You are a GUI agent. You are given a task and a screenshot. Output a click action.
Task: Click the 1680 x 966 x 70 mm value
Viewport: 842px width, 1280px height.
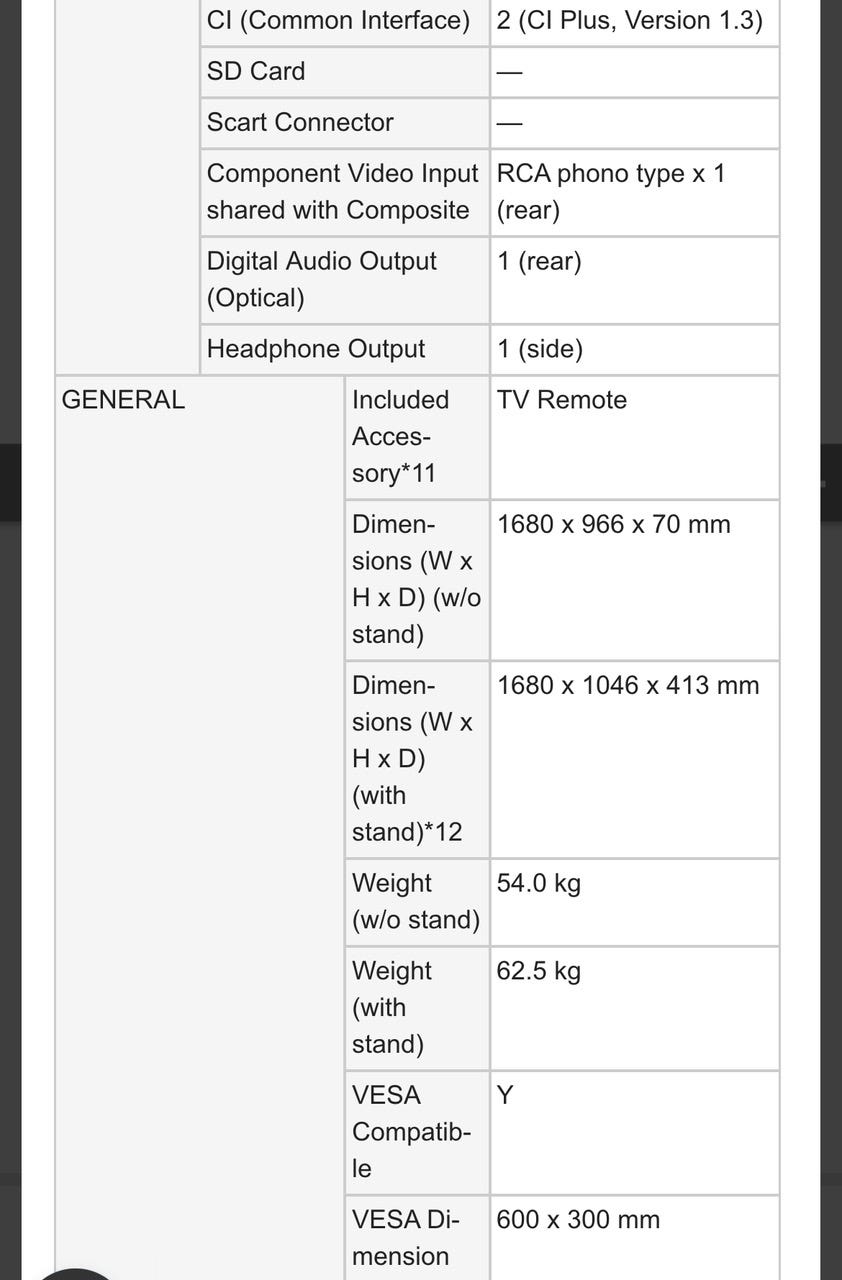[x=613, y=524]
